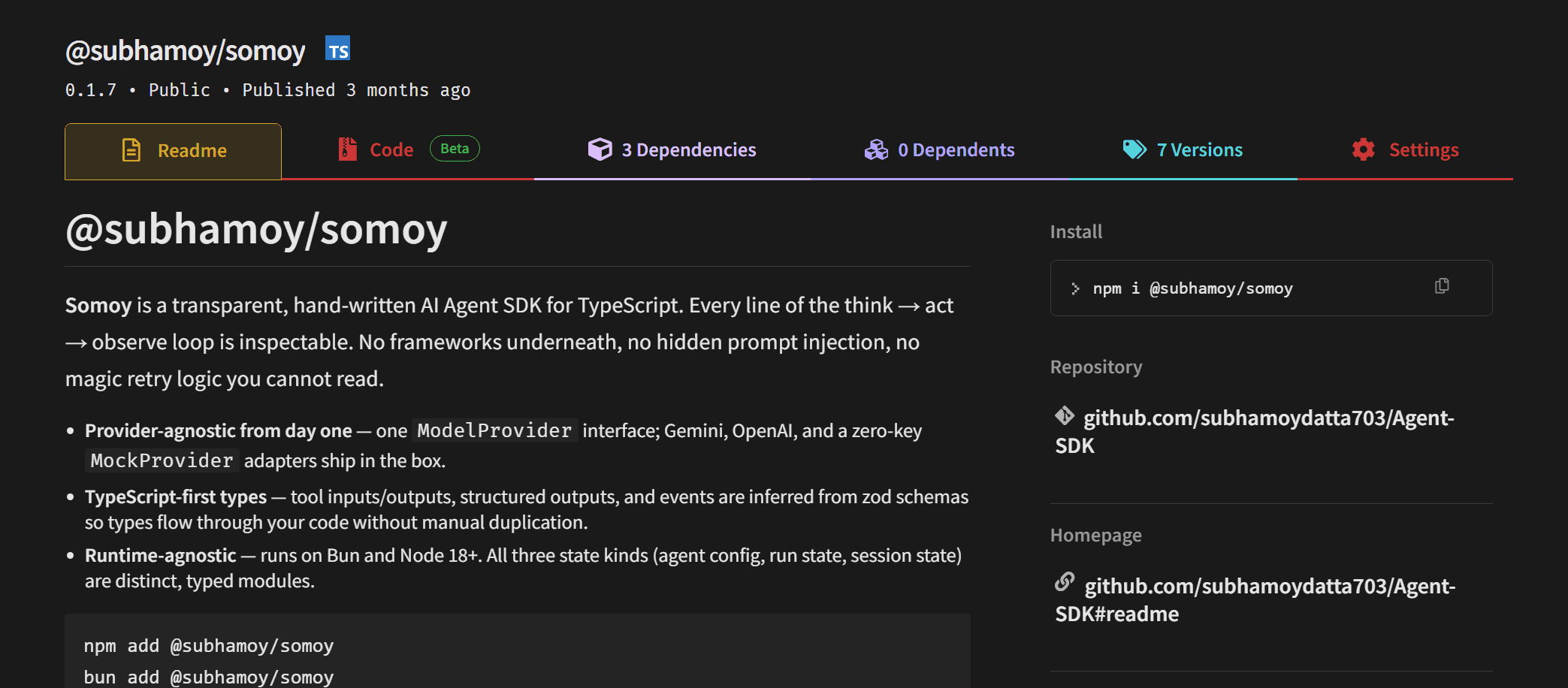Open the Repository github.com Agent-SDK link
Screen dimensions: 1568x688
coord(1255,432)
